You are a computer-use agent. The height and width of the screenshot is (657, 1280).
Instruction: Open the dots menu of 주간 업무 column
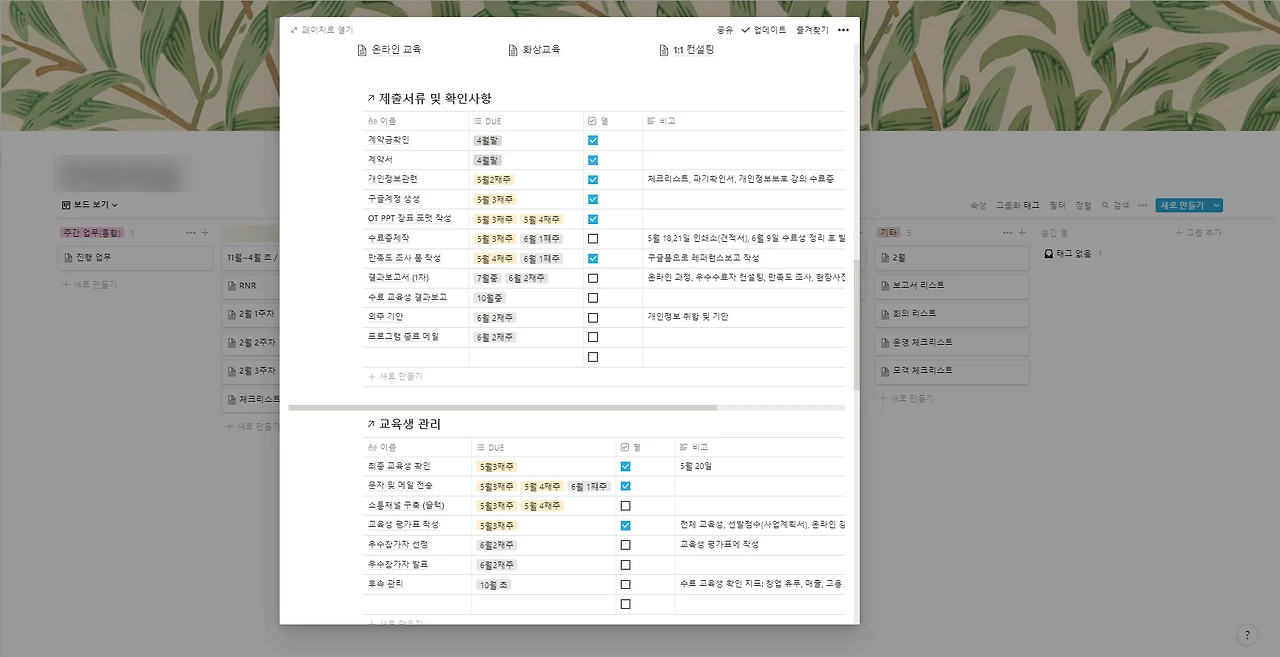(191, 232)
